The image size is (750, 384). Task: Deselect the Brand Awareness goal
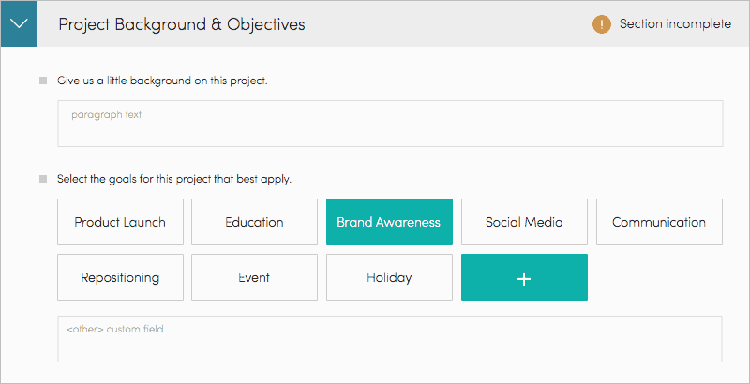point(389,222)
